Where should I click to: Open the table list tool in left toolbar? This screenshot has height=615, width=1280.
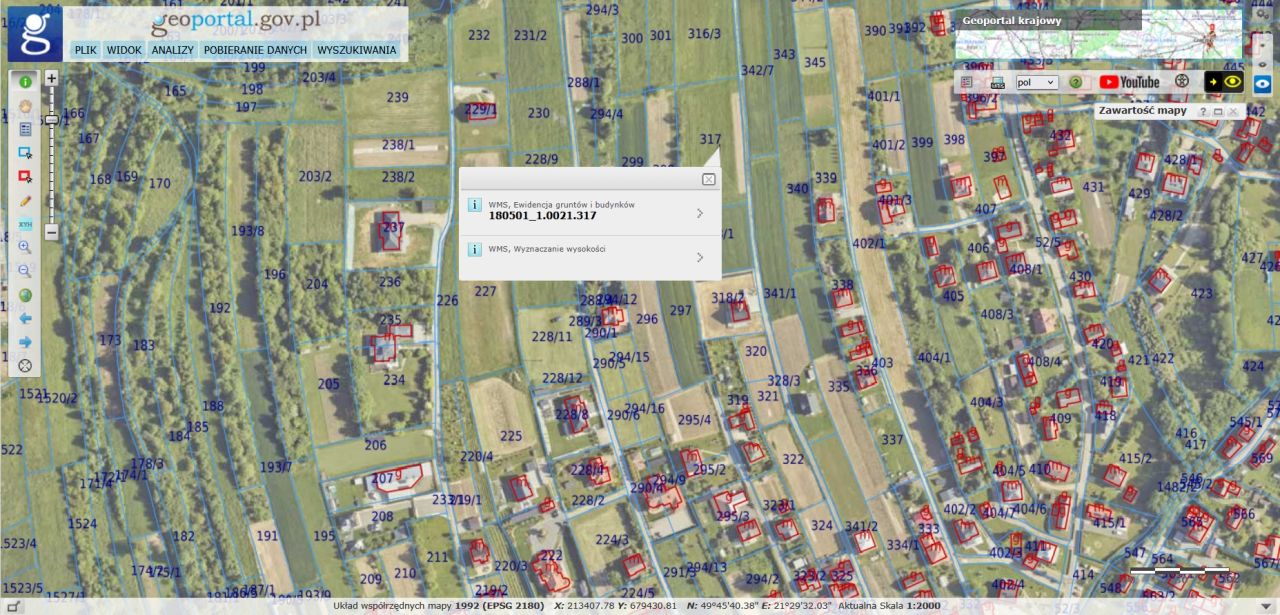[25, 129]
